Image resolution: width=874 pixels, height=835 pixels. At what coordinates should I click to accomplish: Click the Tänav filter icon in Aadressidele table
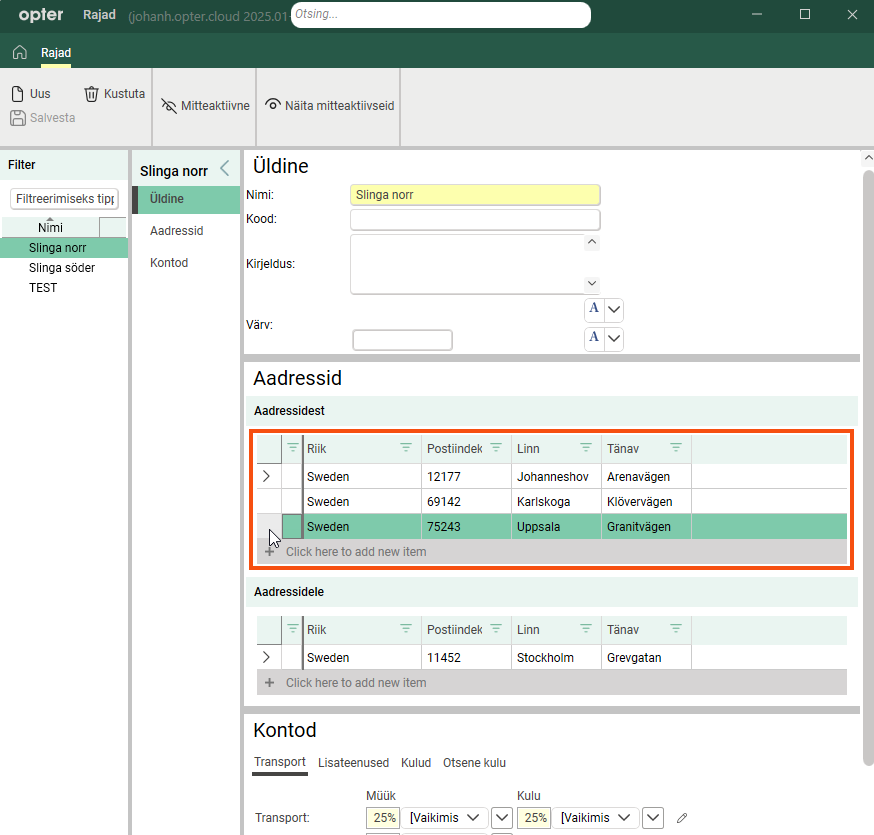point(676,629)
